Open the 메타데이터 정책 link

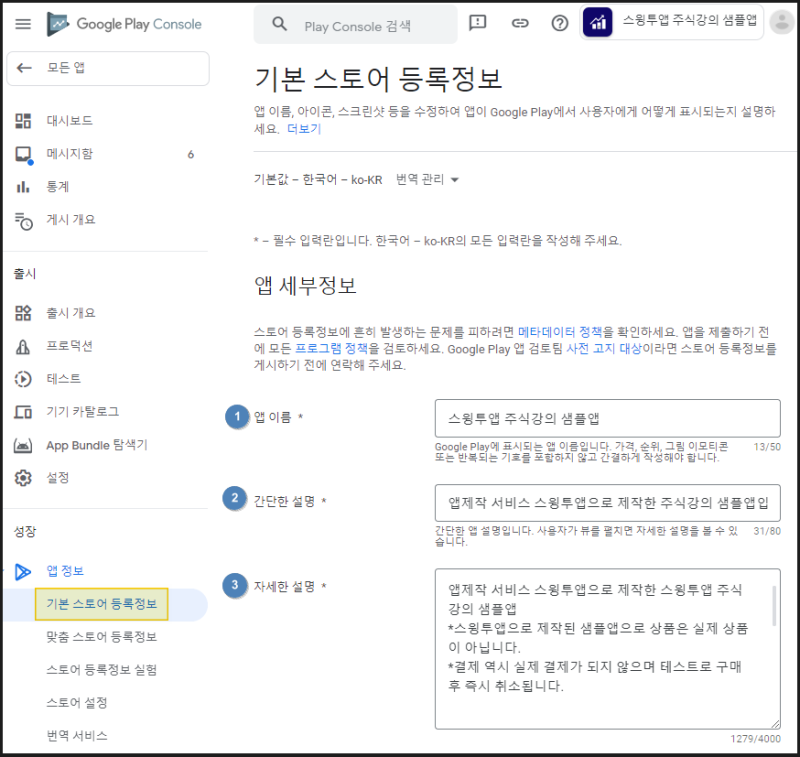click(x=560, y=333)
